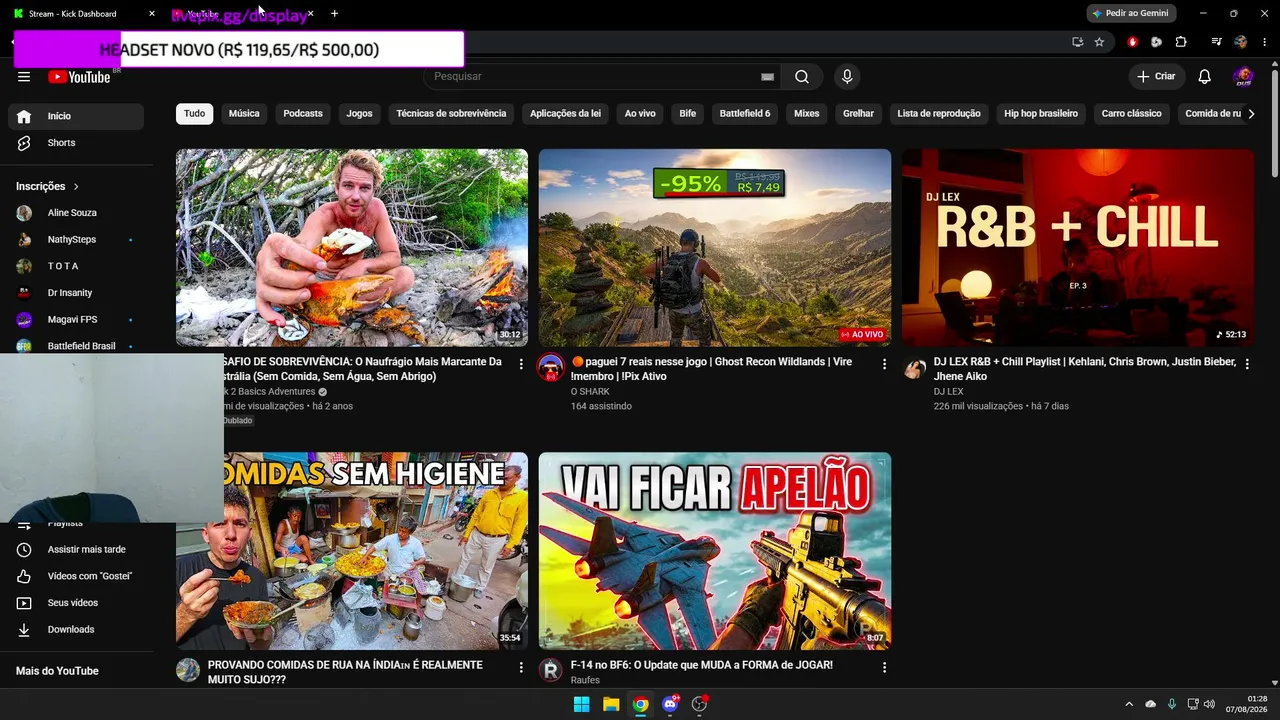Open the YouTube hamburger guide menu
Image resolution: width=1280 pixels, height=720 pixels.
(x=24, y=77)
